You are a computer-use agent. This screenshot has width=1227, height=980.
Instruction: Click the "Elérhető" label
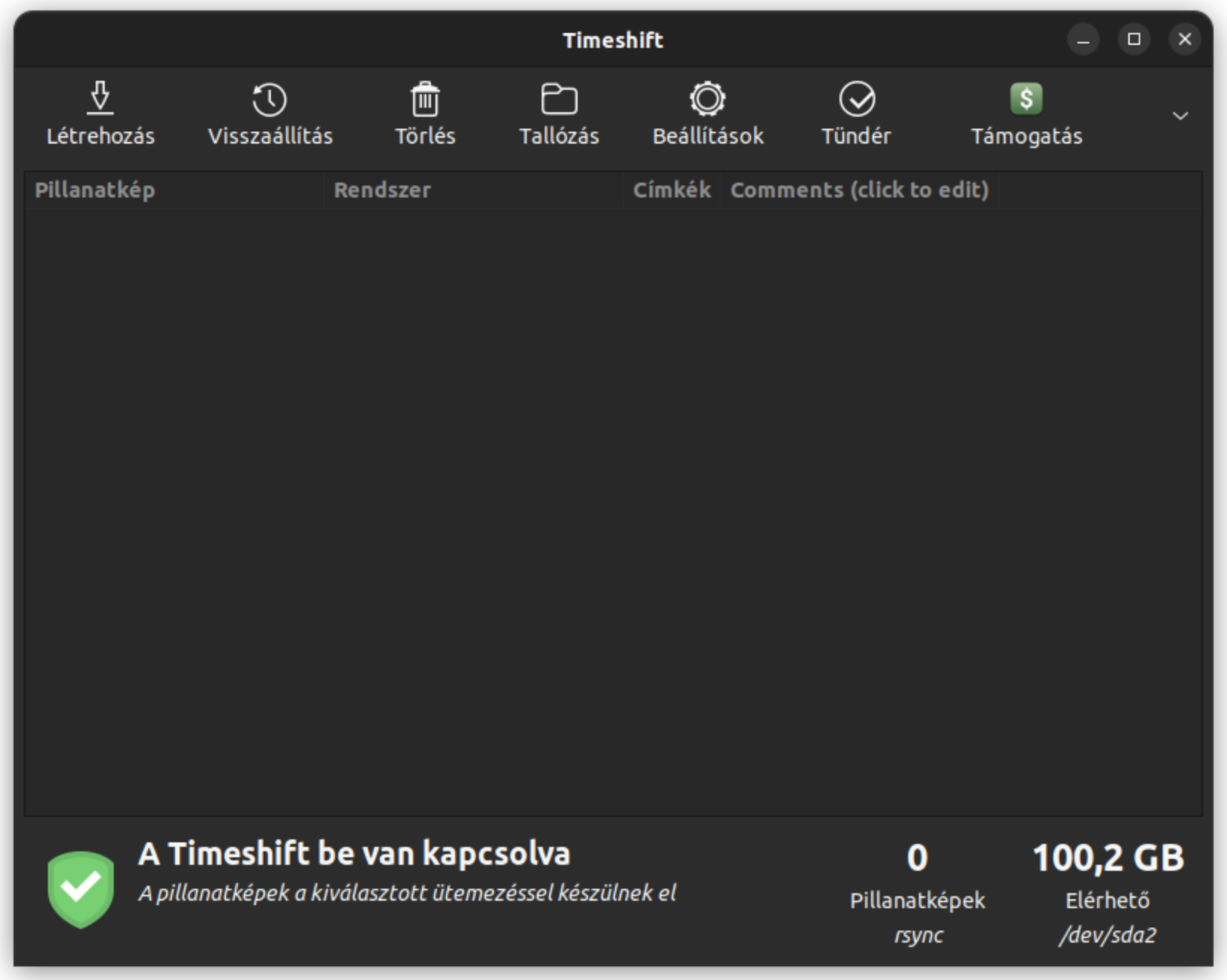point(1108,900)
